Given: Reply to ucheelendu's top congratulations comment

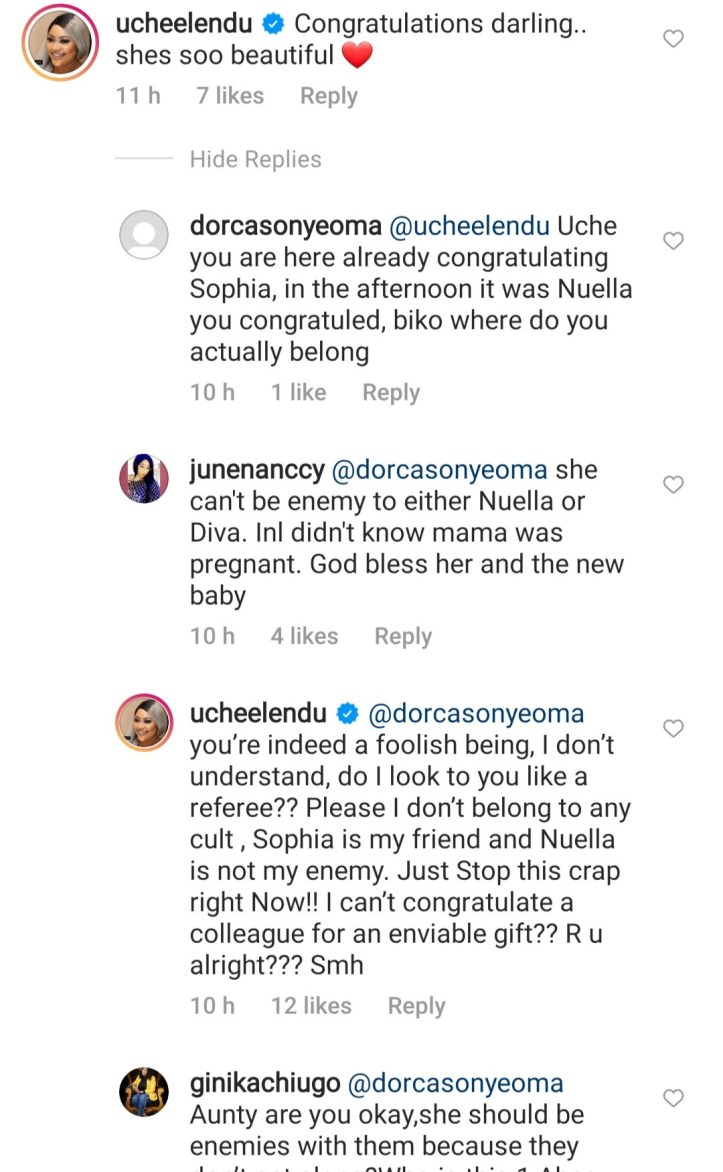Looking at the screenshot, I should [x=328, y=96].
